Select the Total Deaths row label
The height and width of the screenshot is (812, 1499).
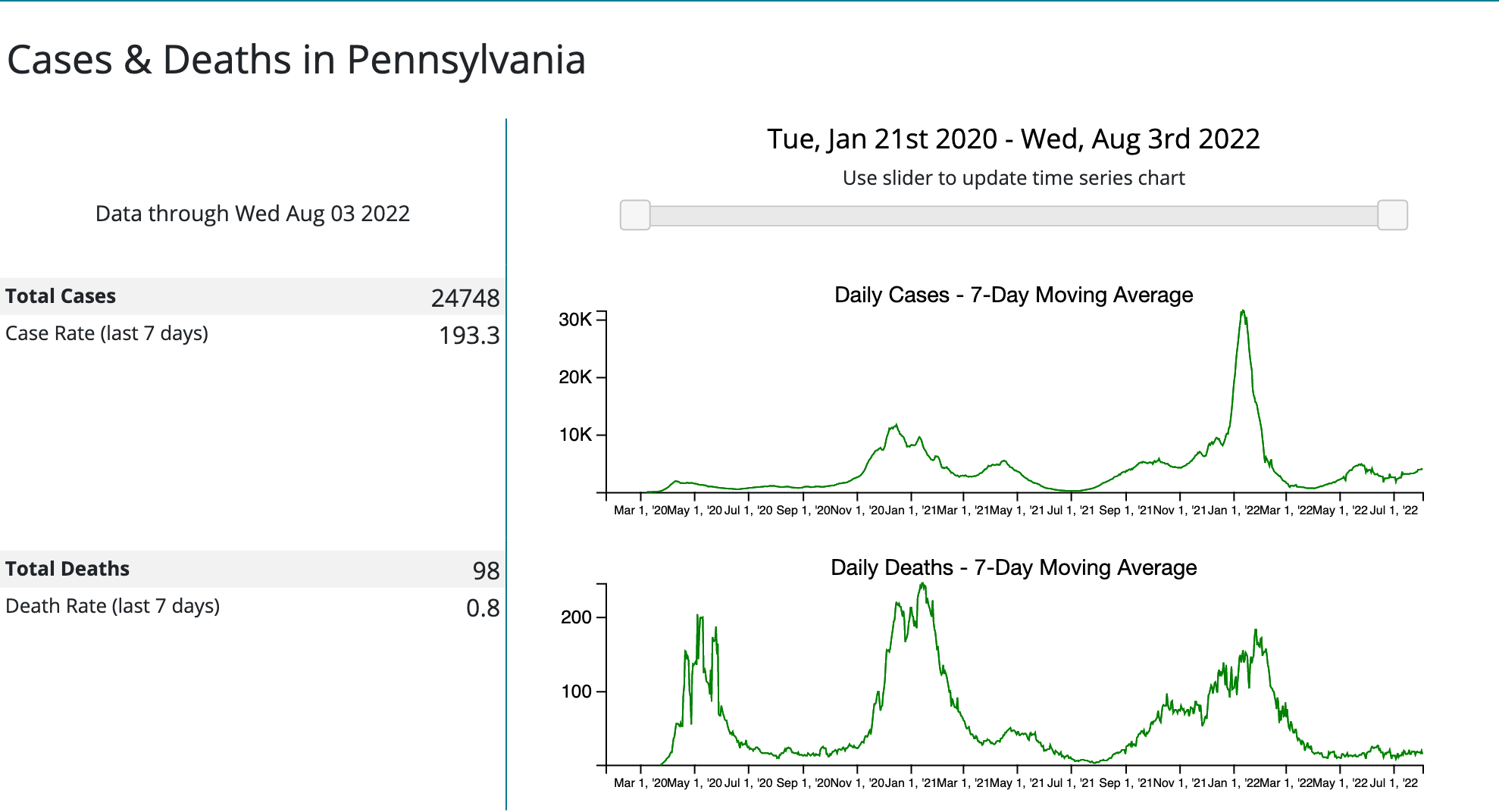67,569
